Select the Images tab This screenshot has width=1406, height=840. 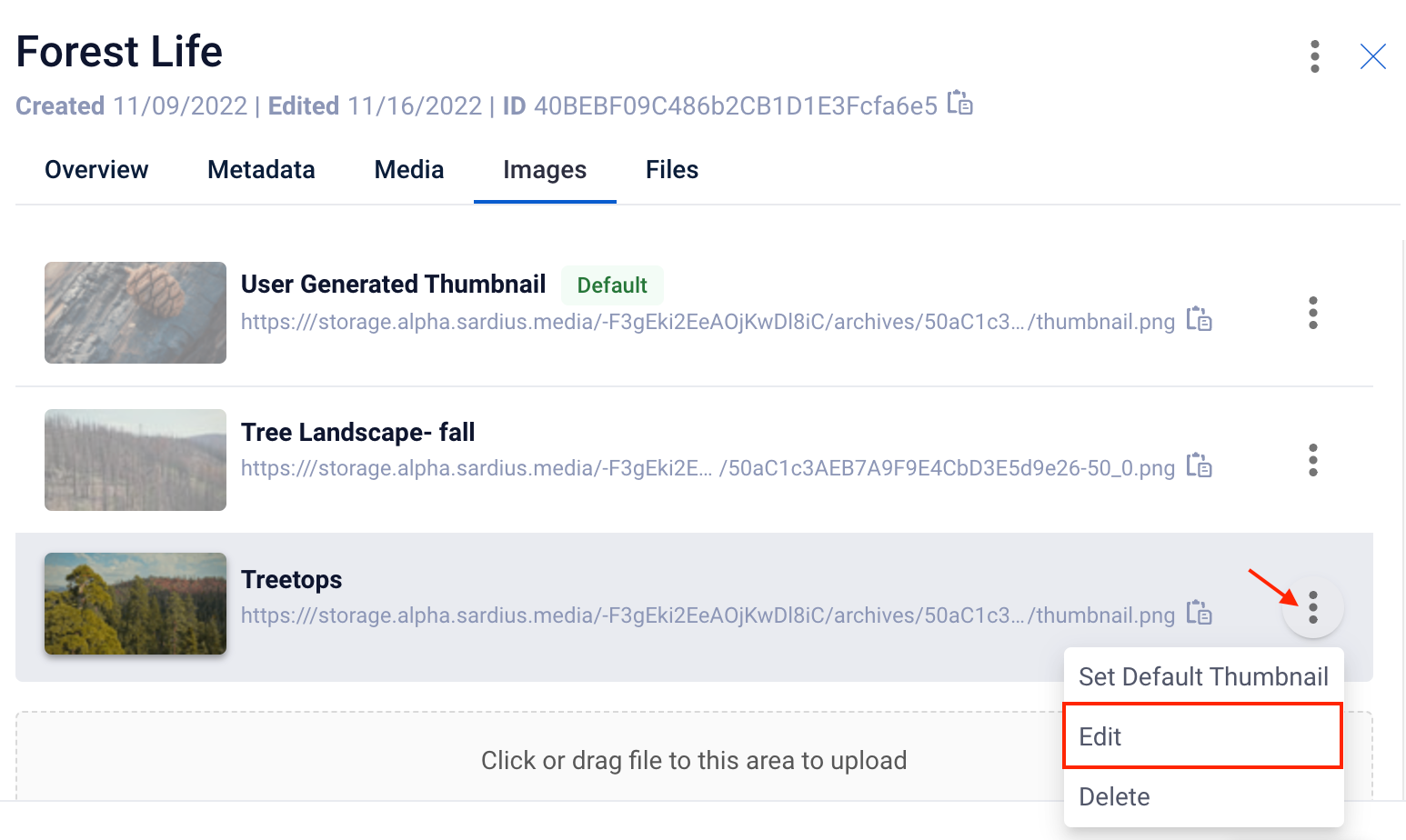(x=545, y=170)
